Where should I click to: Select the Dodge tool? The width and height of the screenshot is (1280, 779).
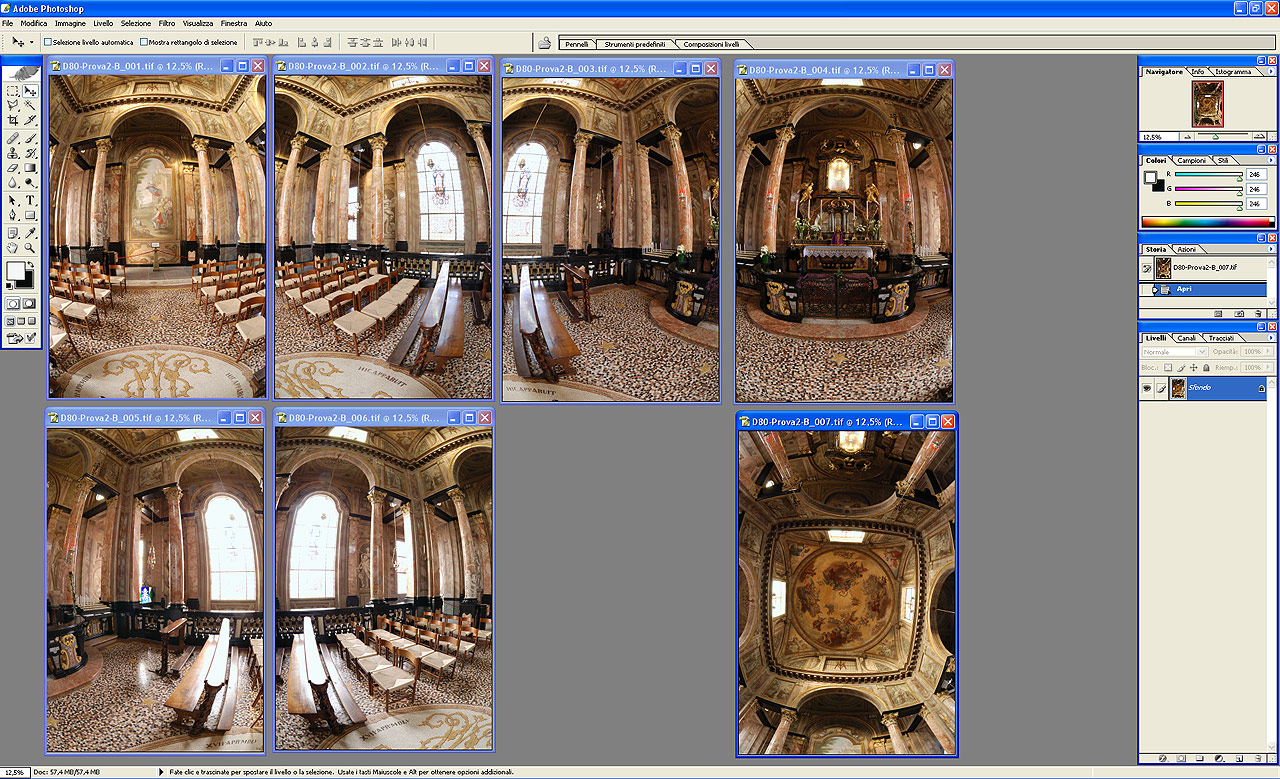(30, 182)
